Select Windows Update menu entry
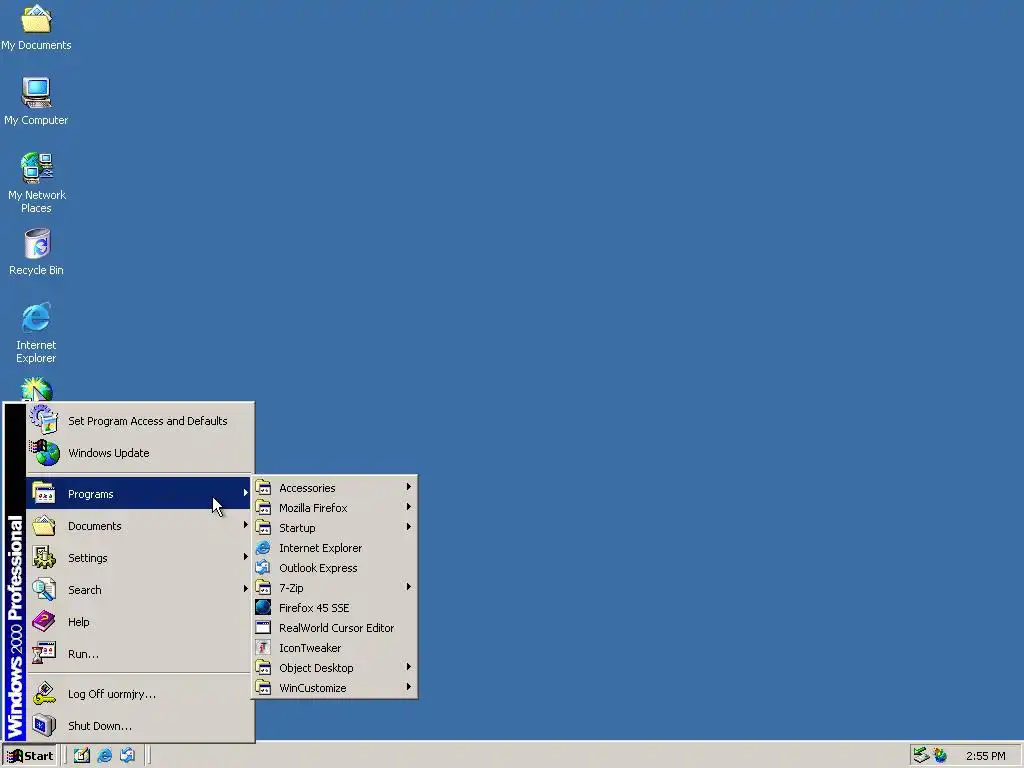Image resolution: width=1024 pixels, height=768 pixels. pos(139,453)
